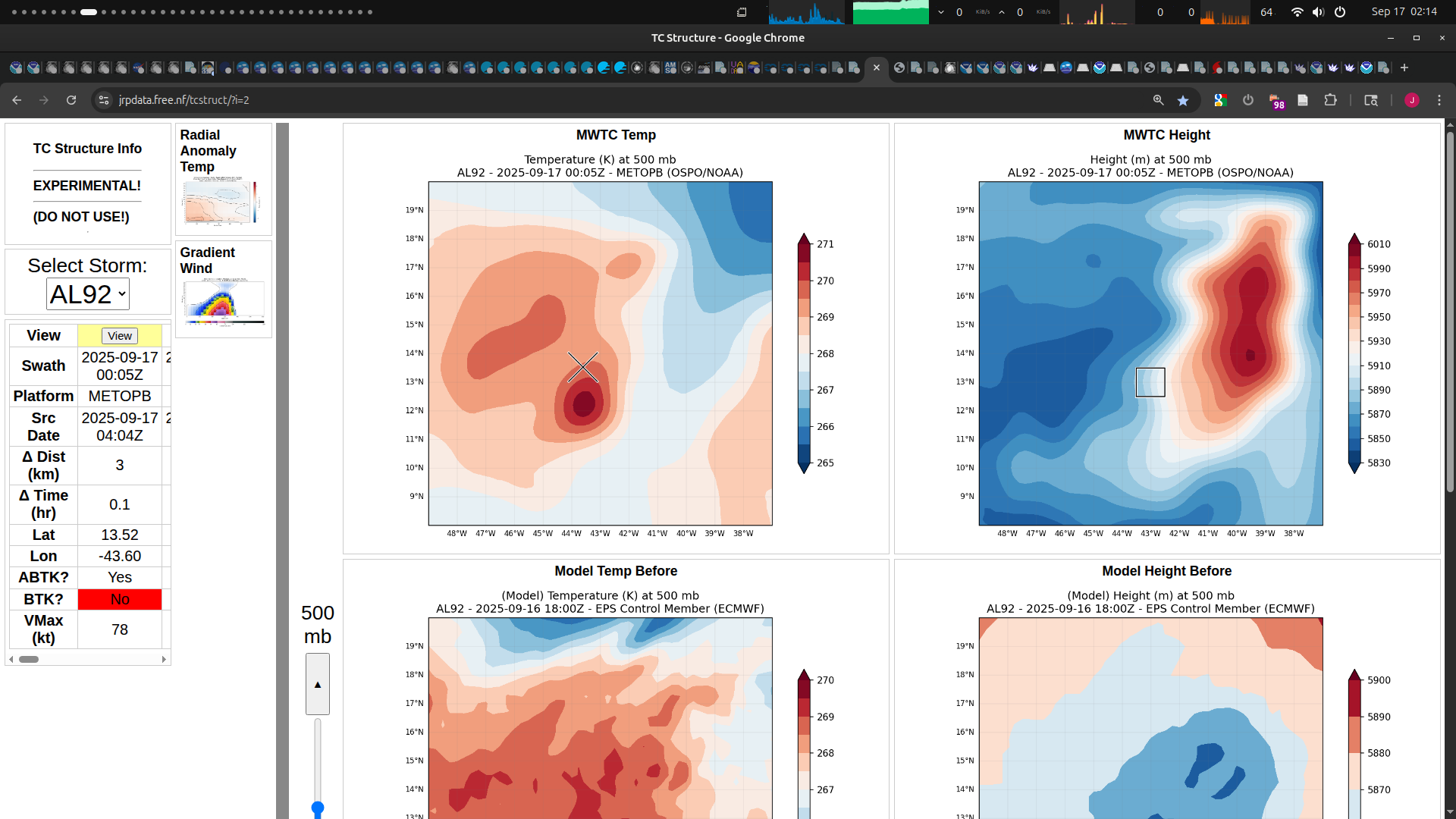Click the reload page icon
Viewport: 1456px width, 819px height.
71,100
